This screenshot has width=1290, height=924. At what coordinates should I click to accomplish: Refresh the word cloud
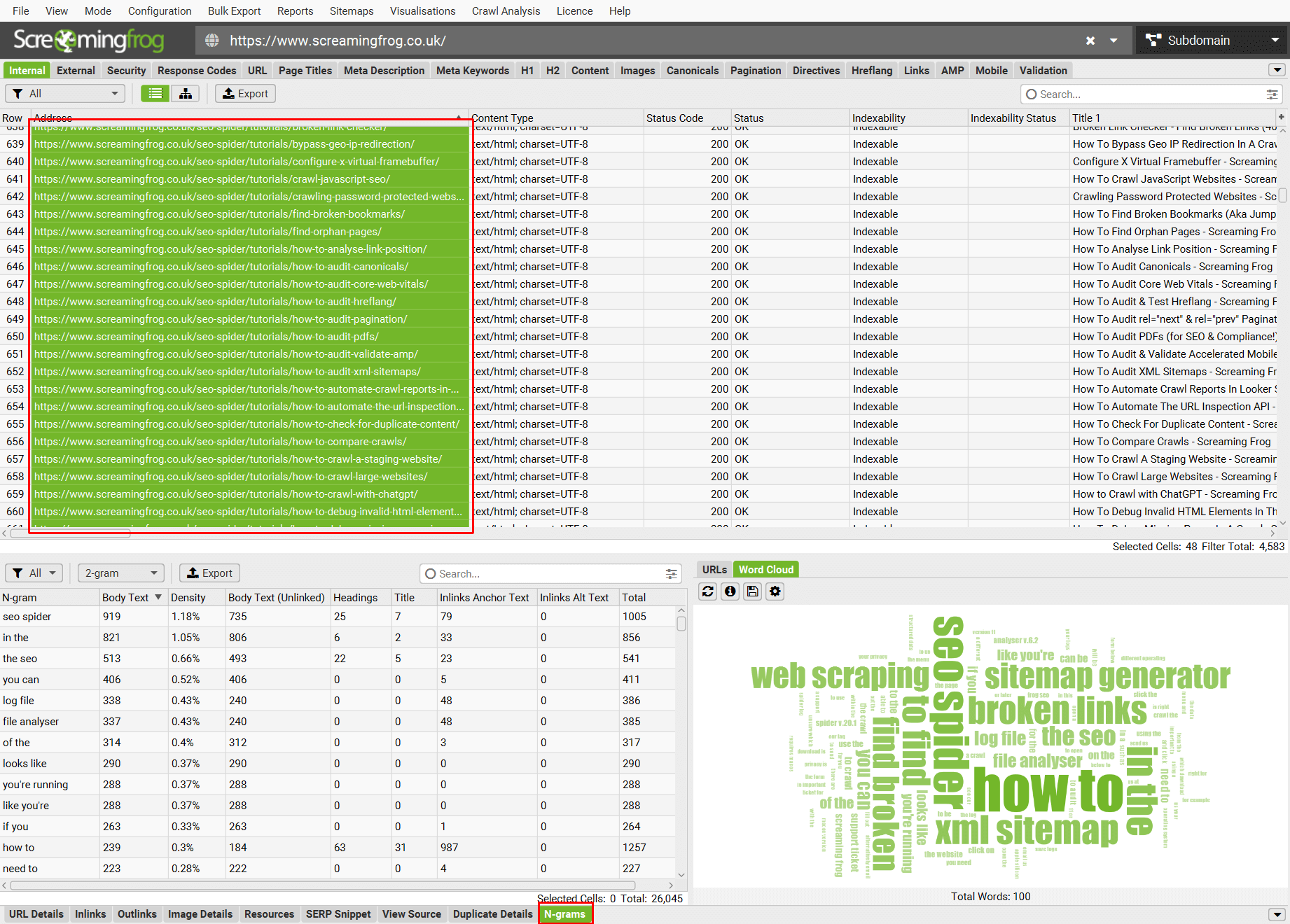click(708, 591)
